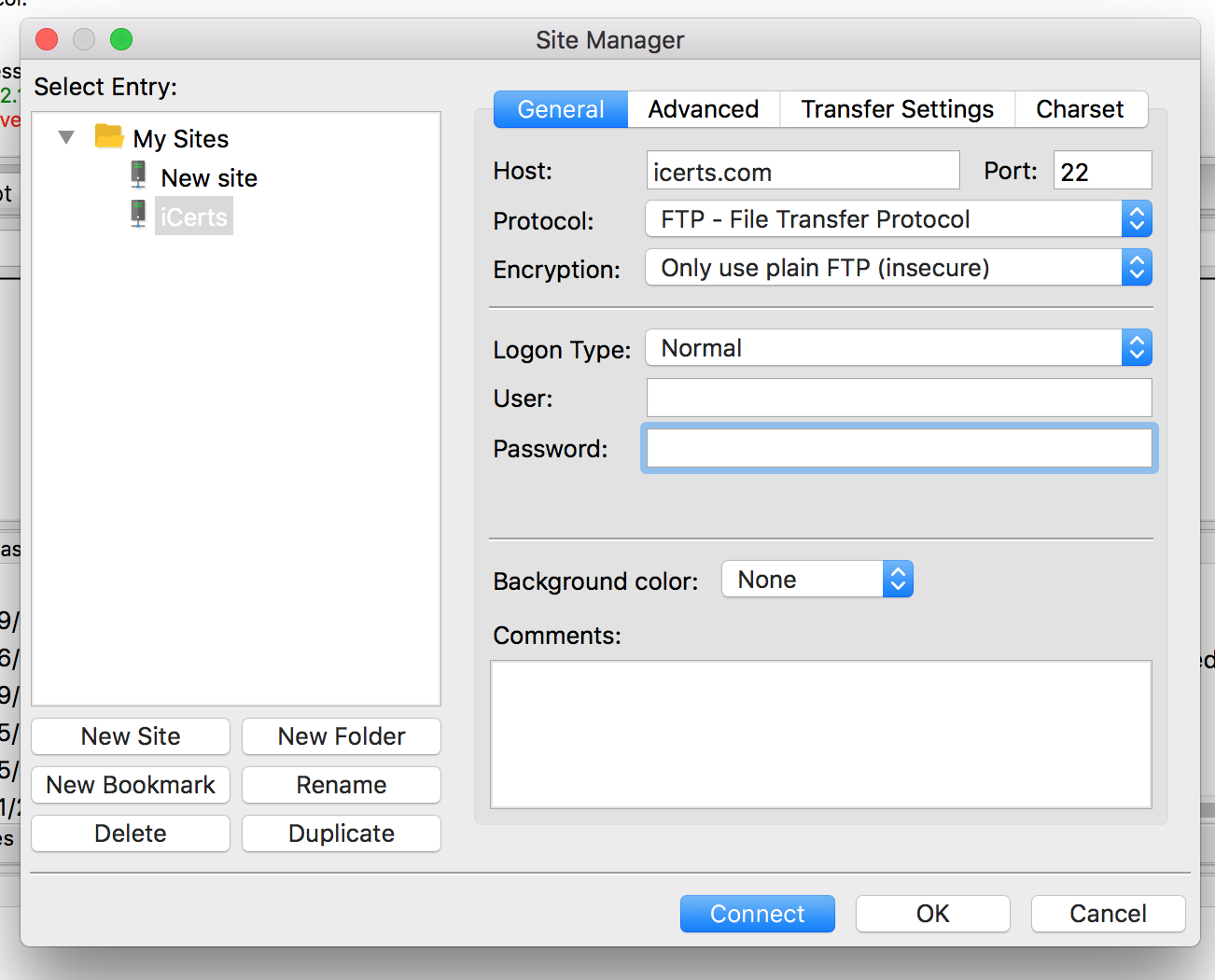1215x980 pixels.
Task: Click inside the Comments text area
Action: [821, 735]
